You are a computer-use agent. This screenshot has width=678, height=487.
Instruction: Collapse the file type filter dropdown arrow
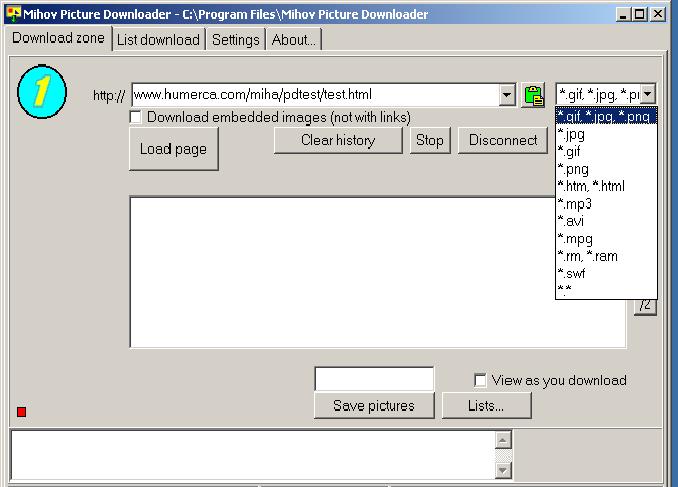pyautogui.click(x=648, y=94)
